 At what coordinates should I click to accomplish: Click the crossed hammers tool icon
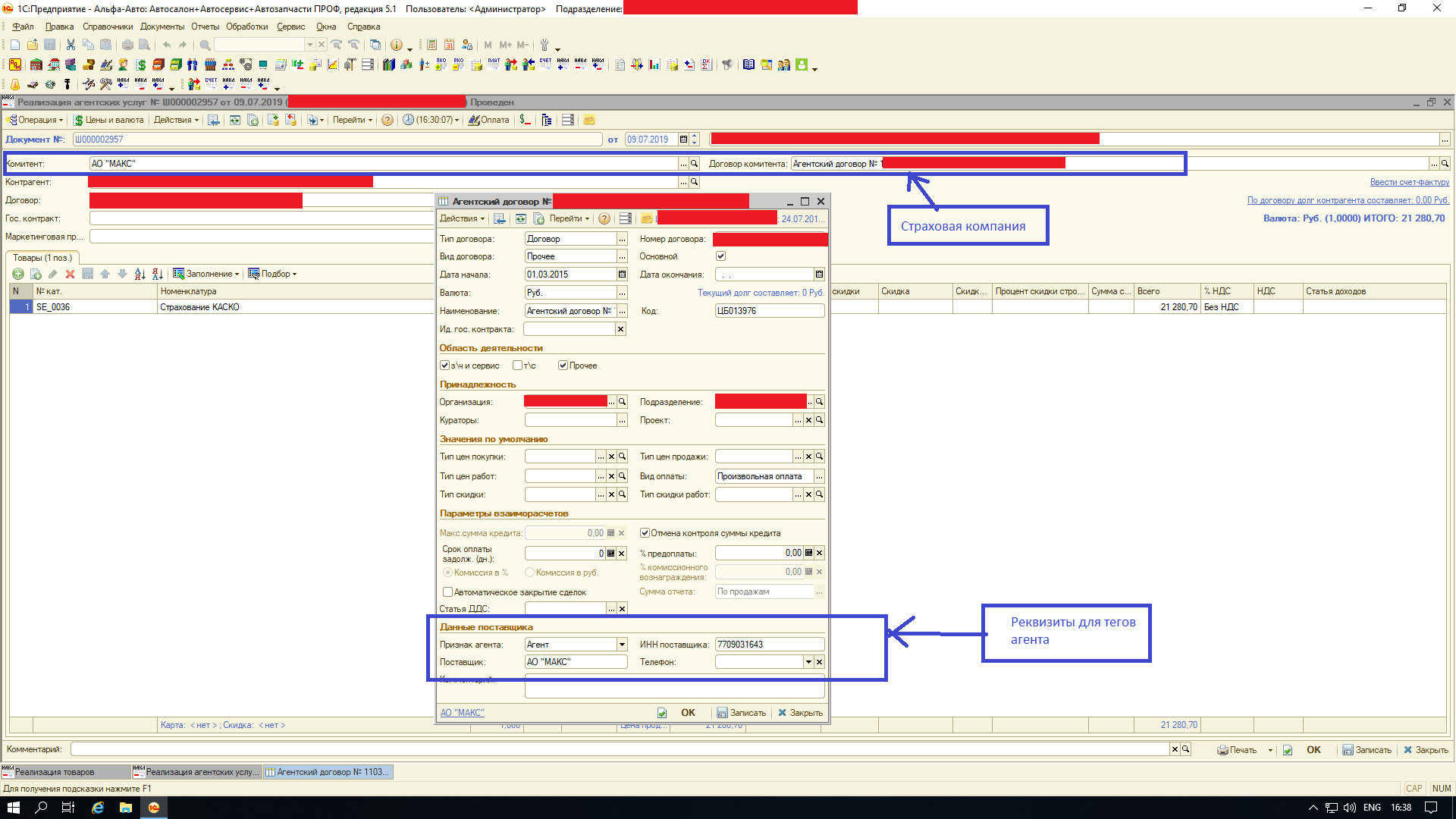[106, 84]
